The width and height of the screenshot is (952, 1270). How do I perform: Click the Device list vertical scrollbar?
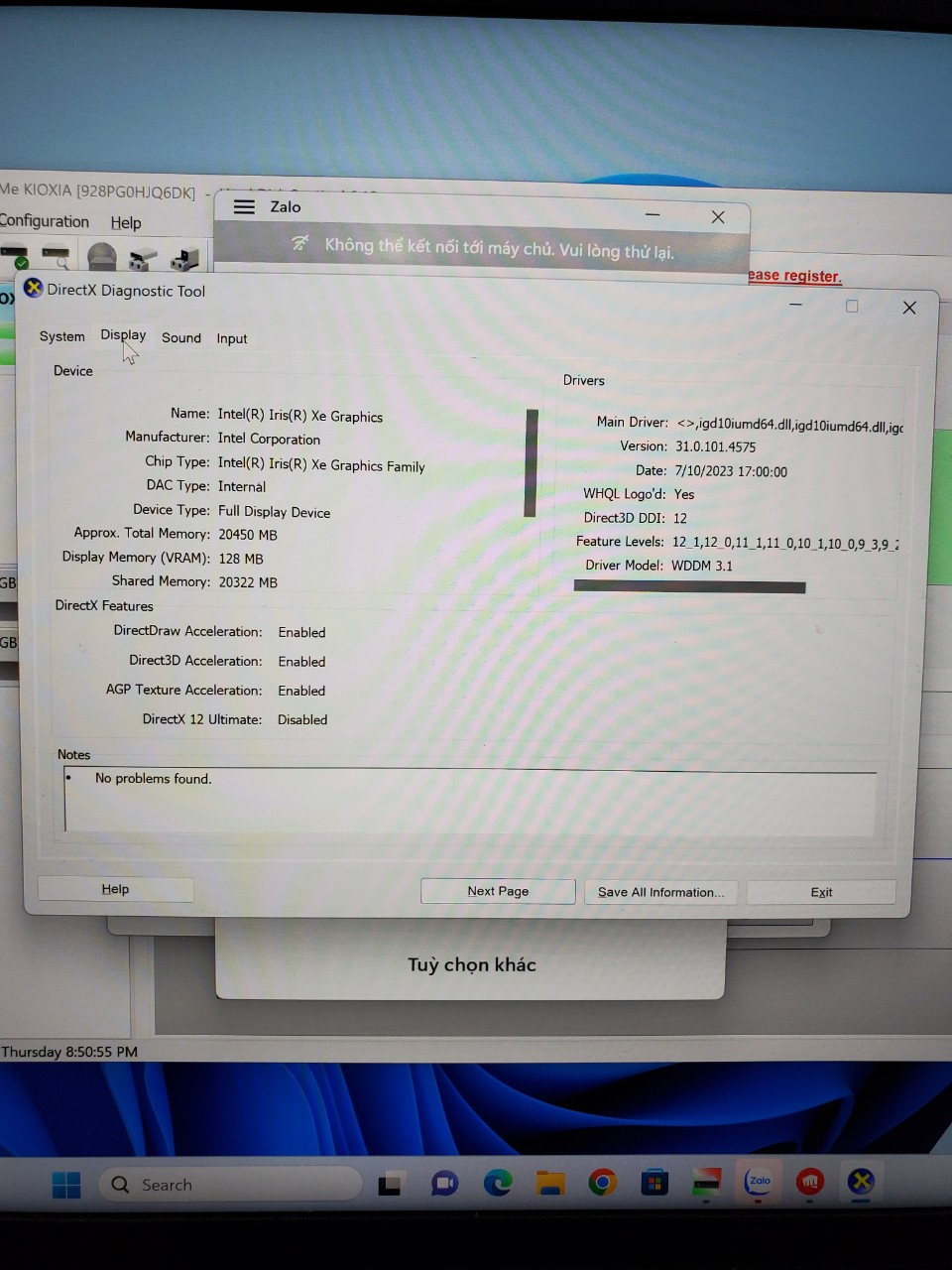pos(532,462)
